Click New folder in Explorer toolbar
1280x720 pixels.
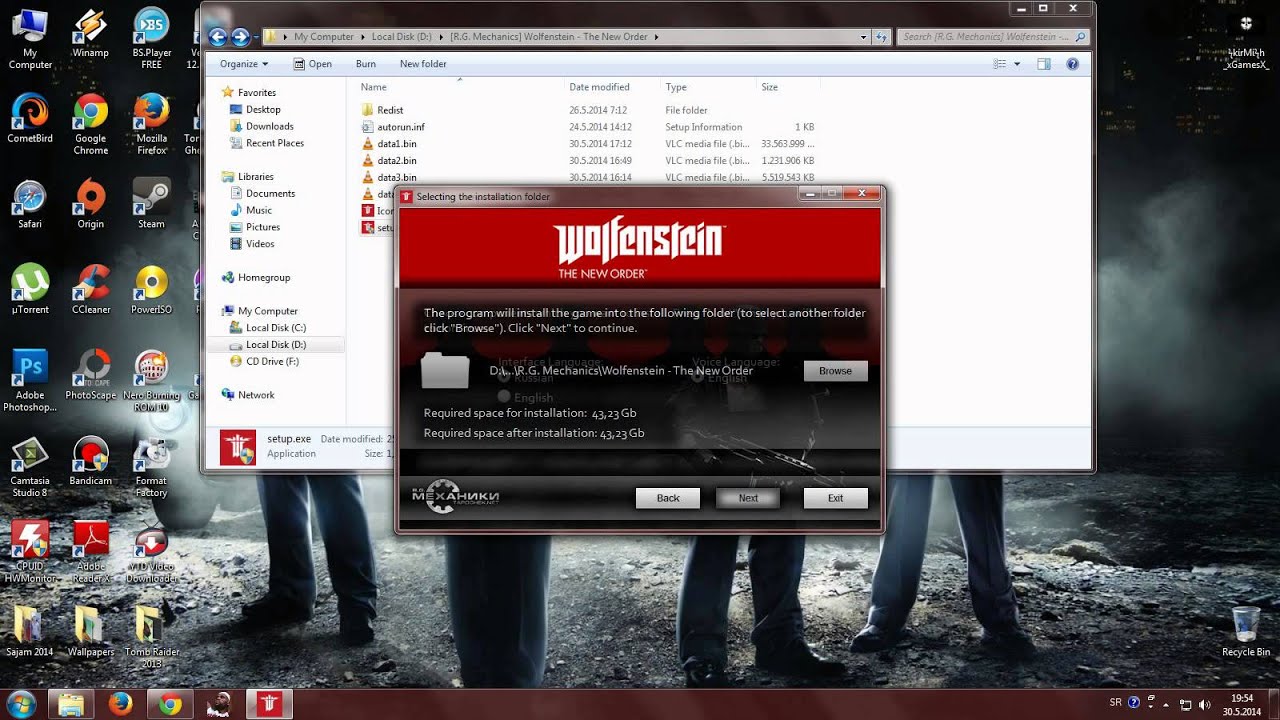[x=423, y=64]
